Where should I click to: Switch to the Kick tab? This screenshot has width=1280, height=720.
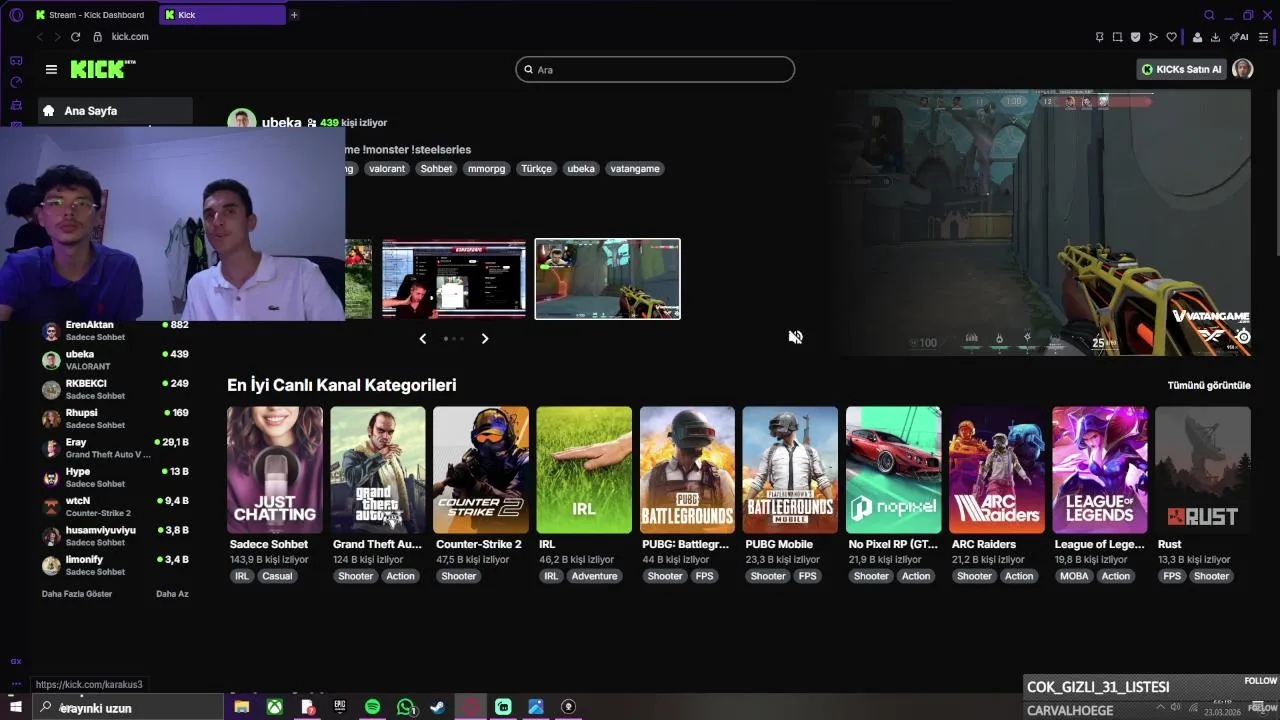(222, 15)
